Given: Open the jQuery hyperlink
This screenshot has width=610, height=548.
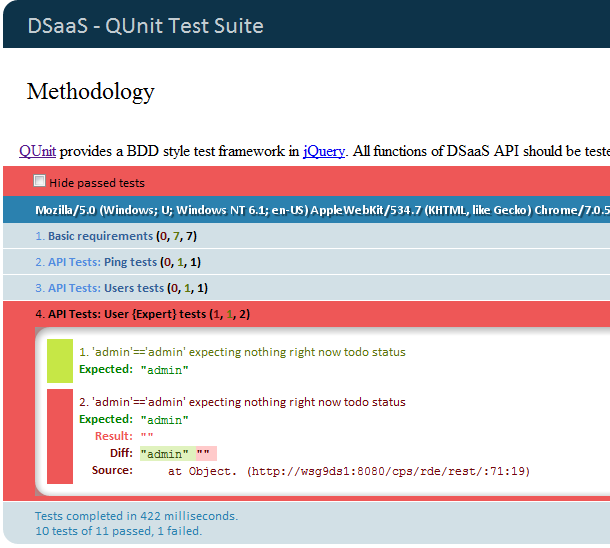Looking at the screenshot, I should [x=324, y=151].
